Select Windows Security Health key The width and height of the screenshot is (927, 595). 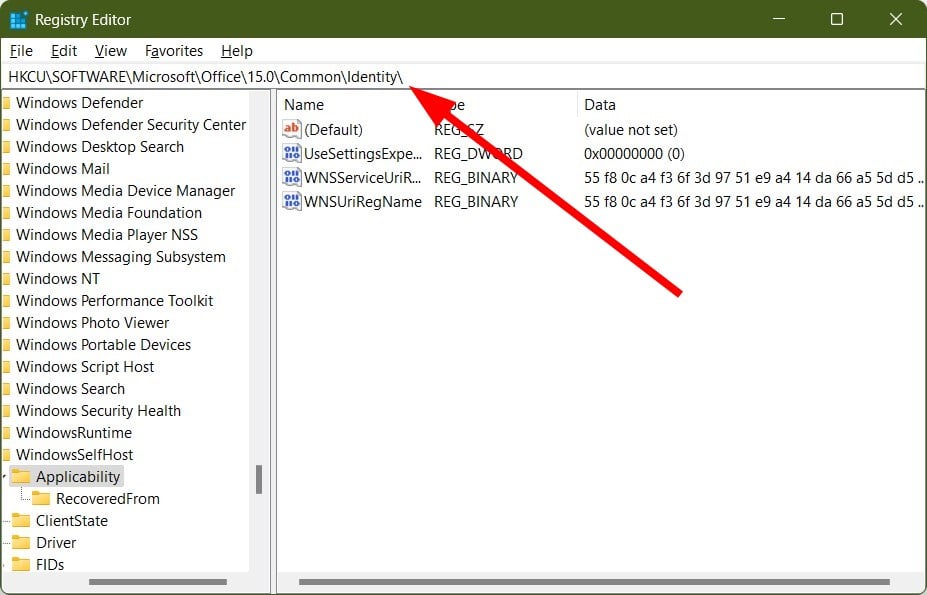[x=98, y=410]
